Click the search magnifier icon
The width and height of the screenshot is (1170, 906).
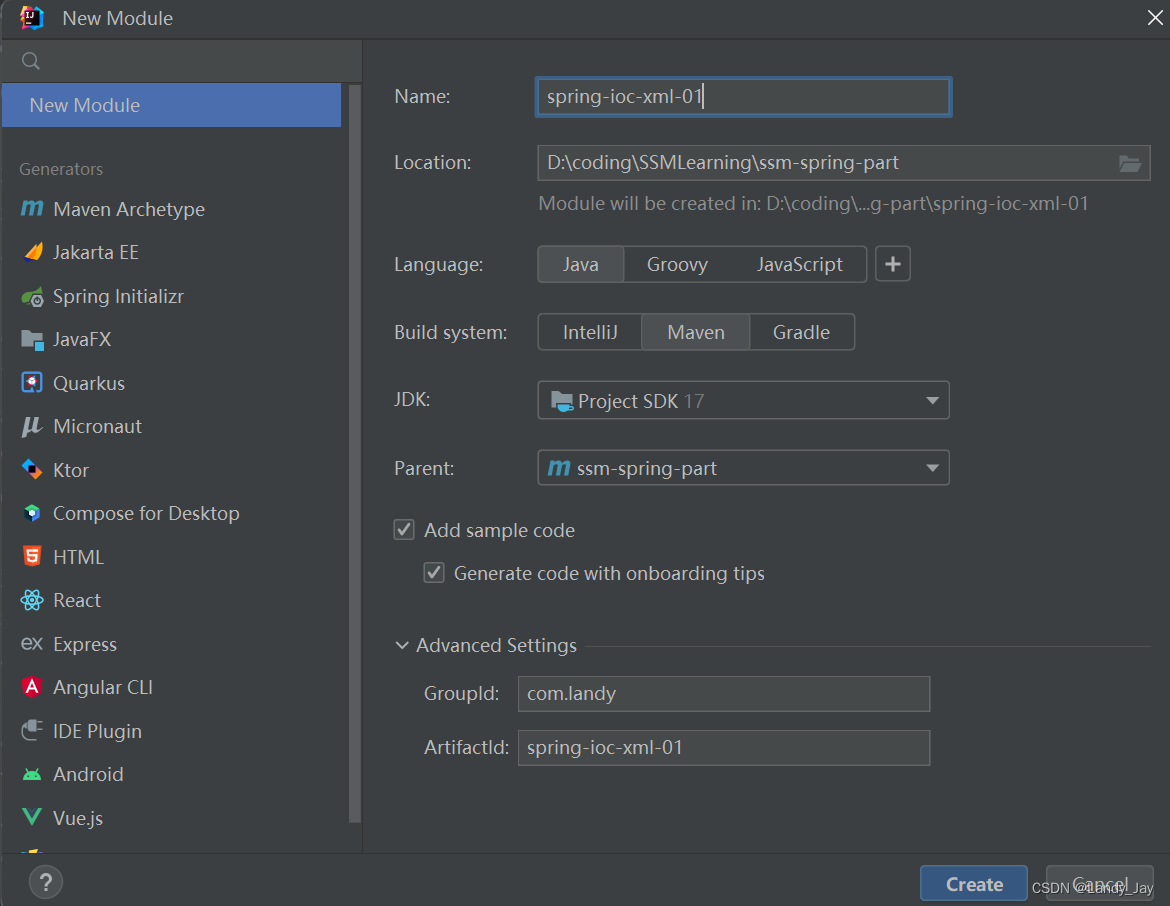[31, 60]
